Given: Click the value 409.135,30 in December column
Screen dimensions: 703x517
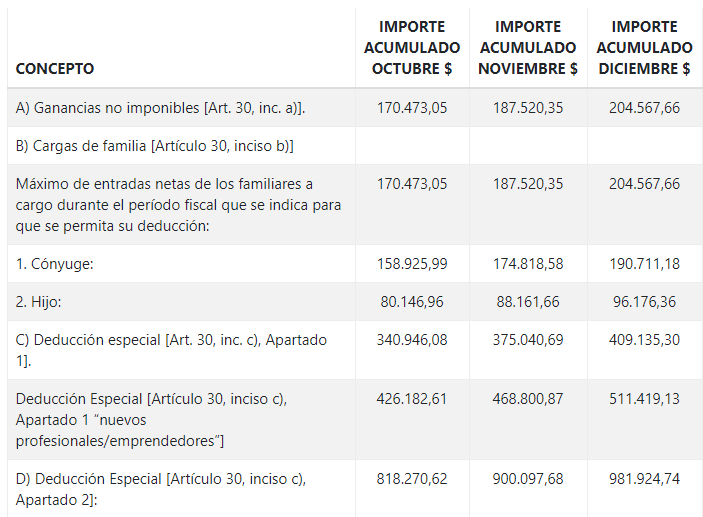Looking at the screenshot, I should (x=644, y=340).
